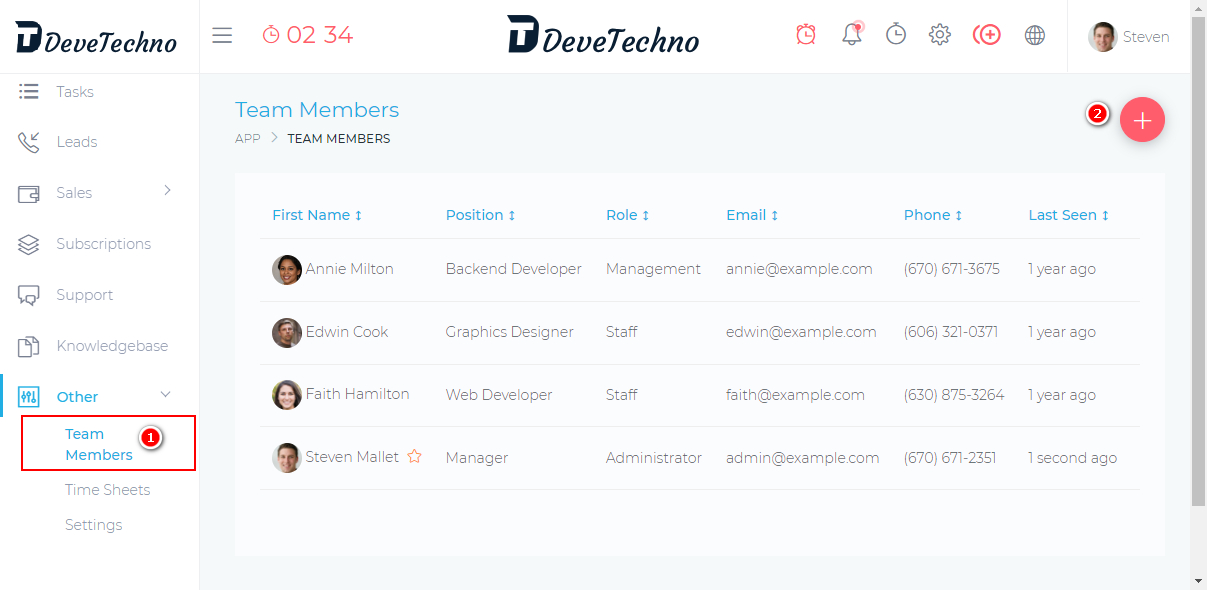Open the globe language icon

tap(1035, 35)
